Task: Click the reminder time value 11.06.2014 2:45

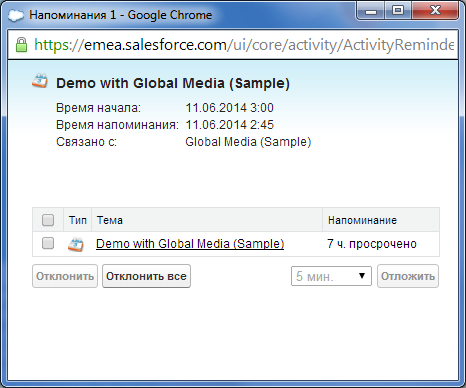Action: (x=229, y=125)
